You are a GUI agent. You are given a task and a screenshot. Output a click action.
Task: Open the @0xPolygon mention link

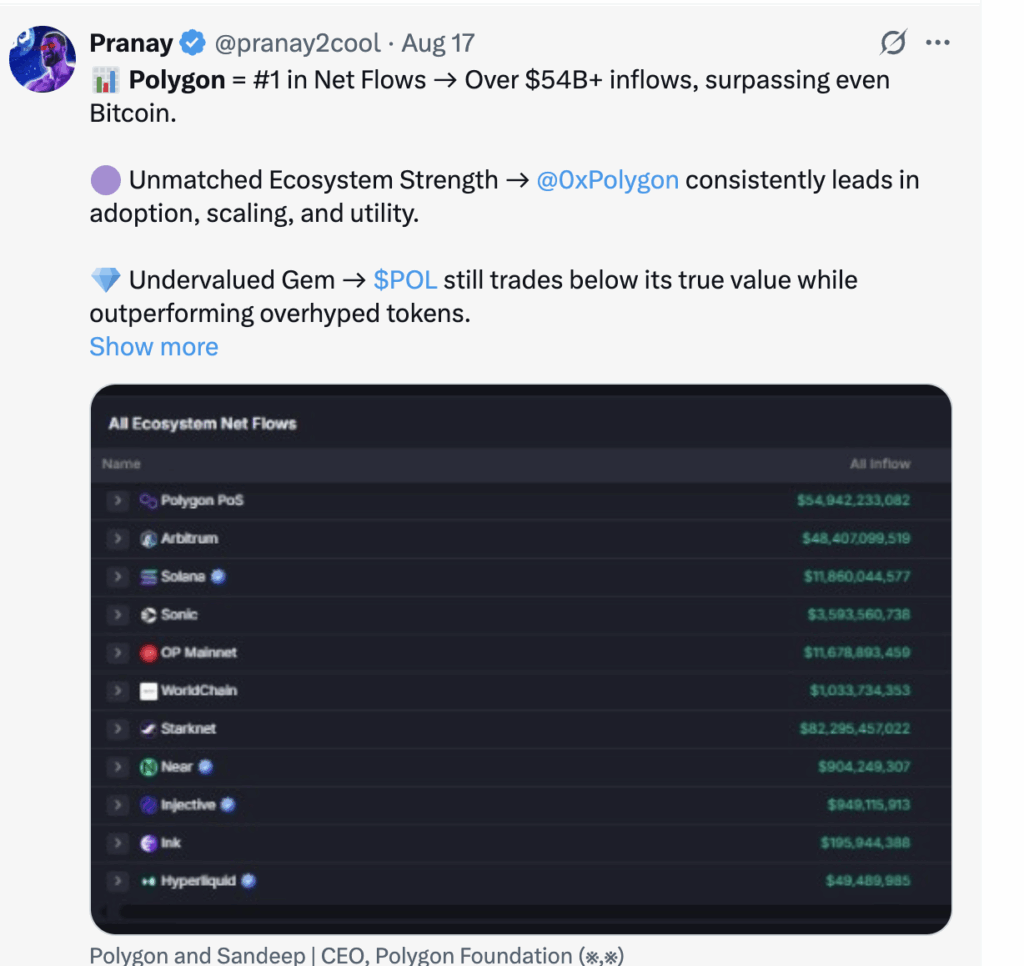pyautogui.click(x=607, y=180)
